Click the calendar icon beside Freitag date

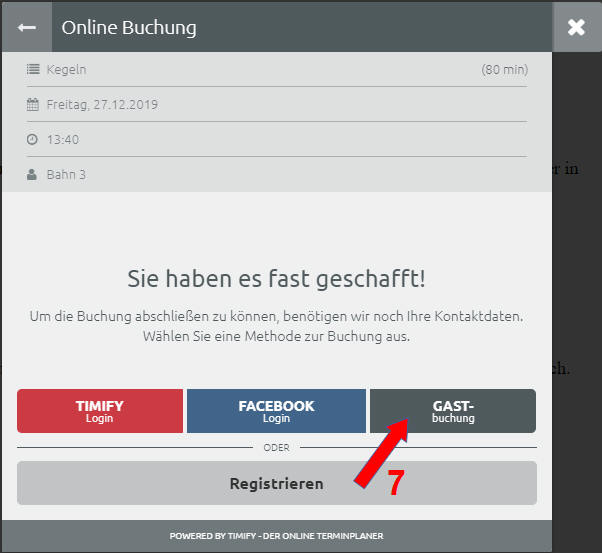(33, 104)
